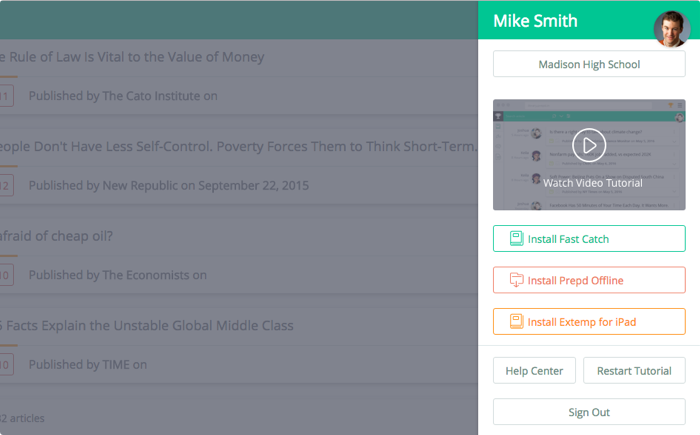
Task: Open the Unstable Global Middle Class article
Action: pyautogui.click(x=147, y=326)
